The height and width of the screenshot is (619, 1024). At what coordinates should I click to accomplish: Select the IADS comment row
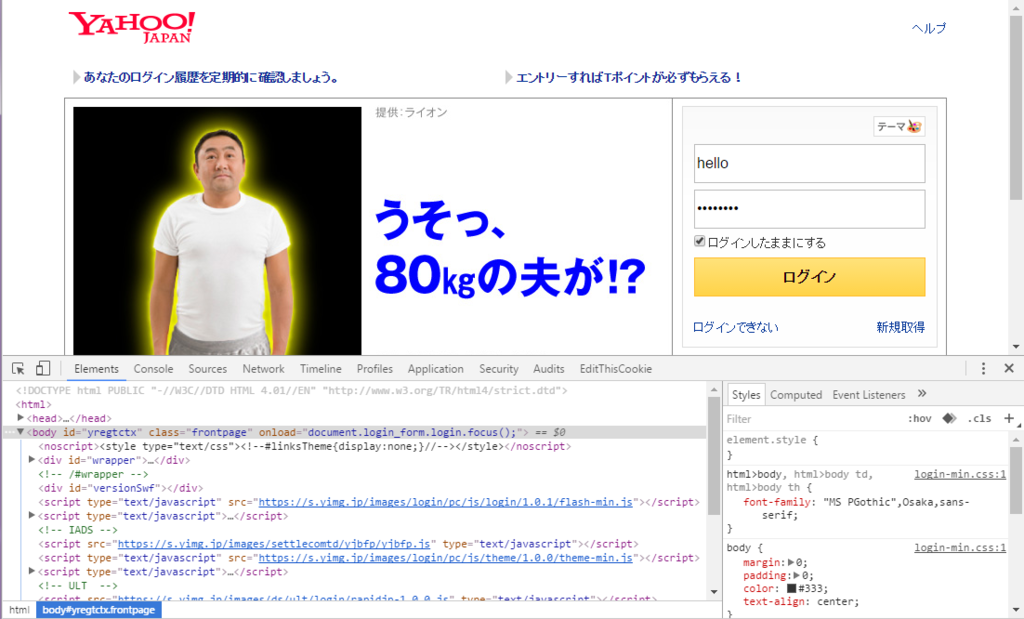(x=77, y=530)
